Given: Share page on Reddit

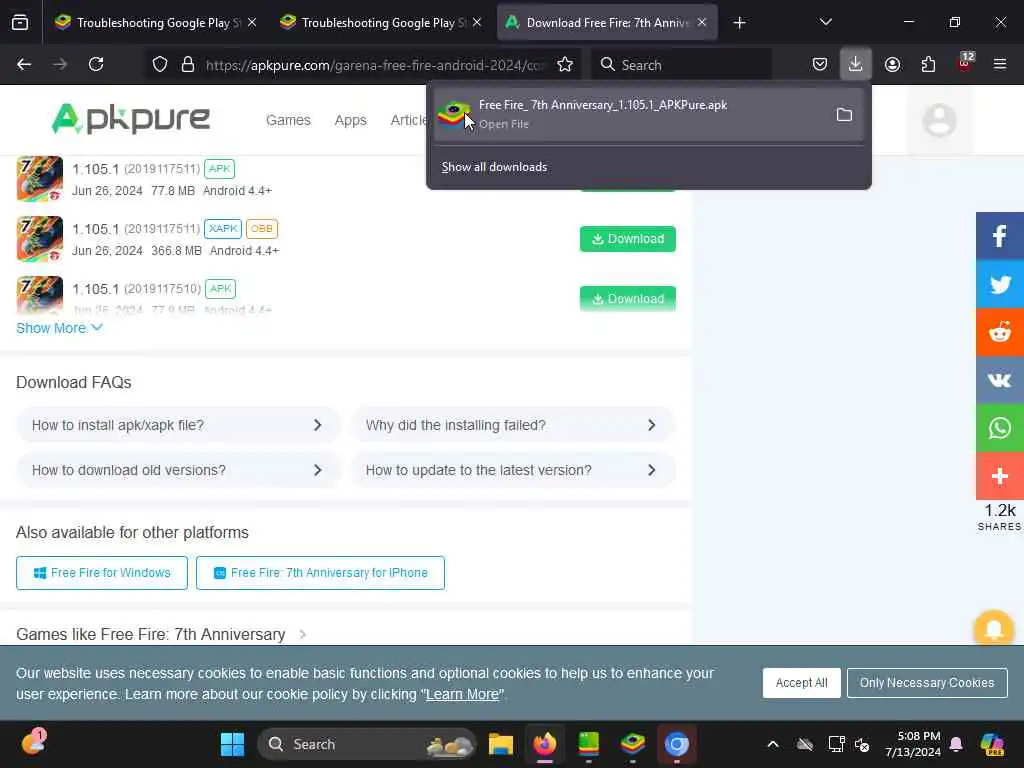Looking at the screenshot, I should tap(1000, 332).
